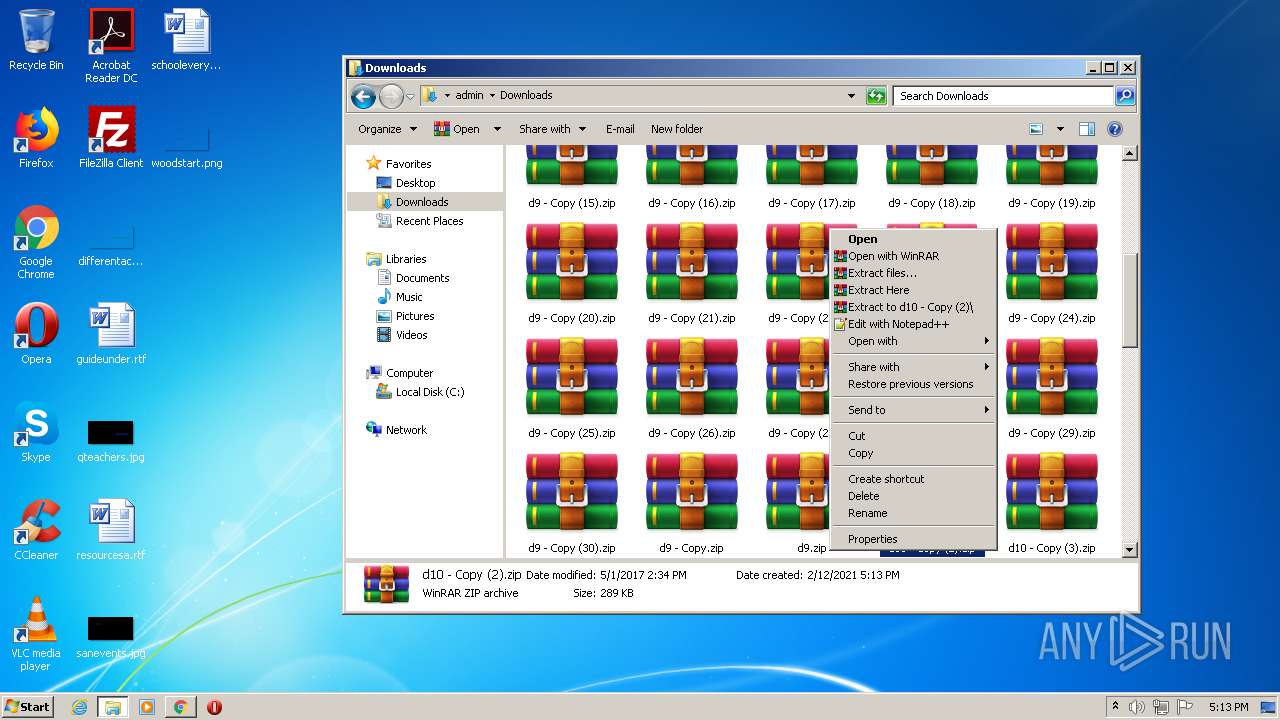Open Internet Explorer from taskbar
This screenshot has height=720, width=1280.
[x=79, y=707]
